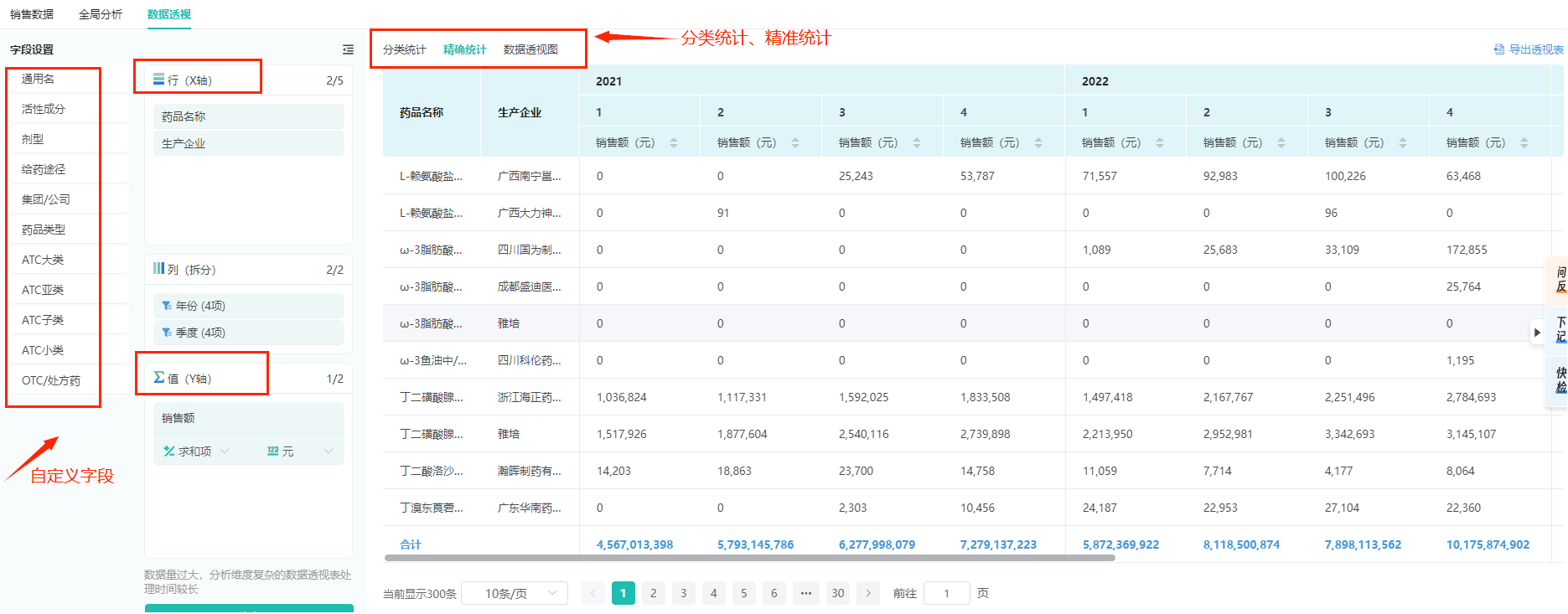Click the 前往 page number input
Viewport: 1568px width, 614px height.
[946, 593]
